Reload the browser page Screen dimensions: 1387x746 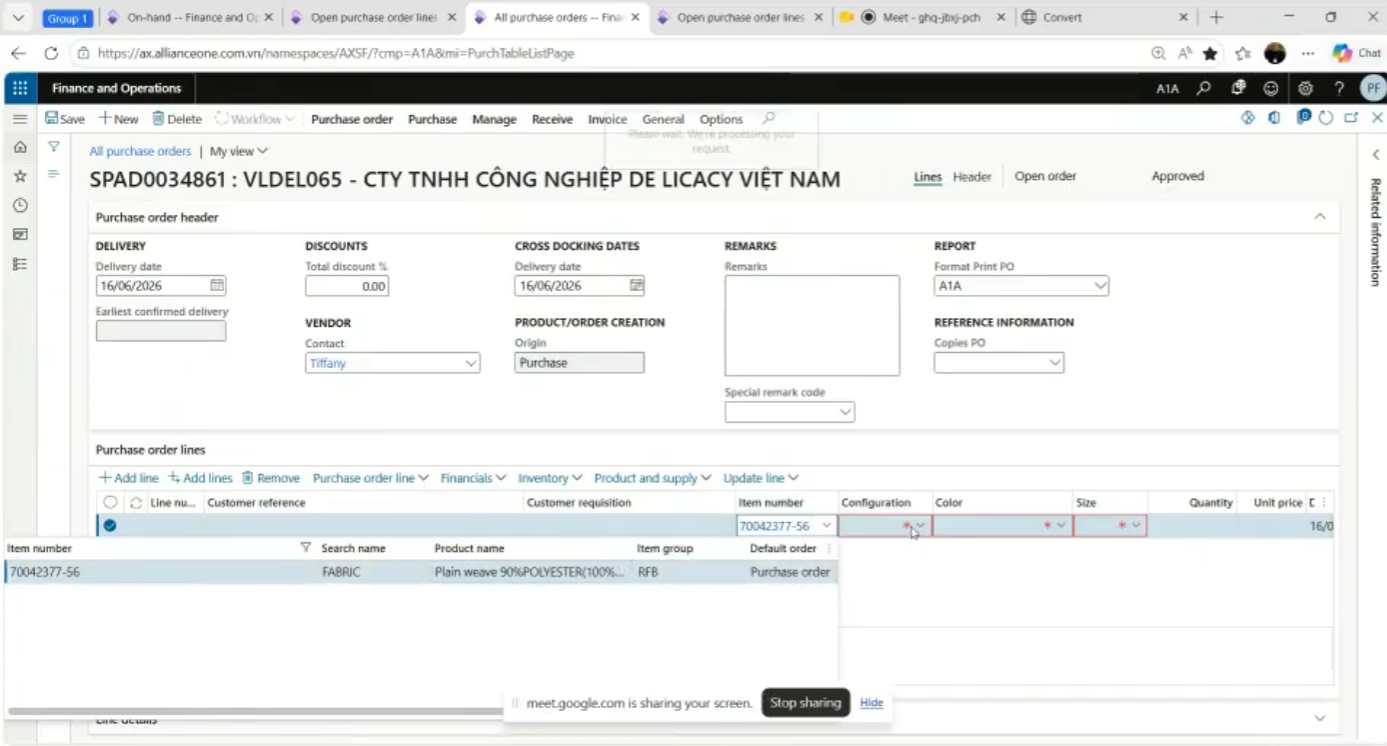pyautogui.click(x=51, y=53)
